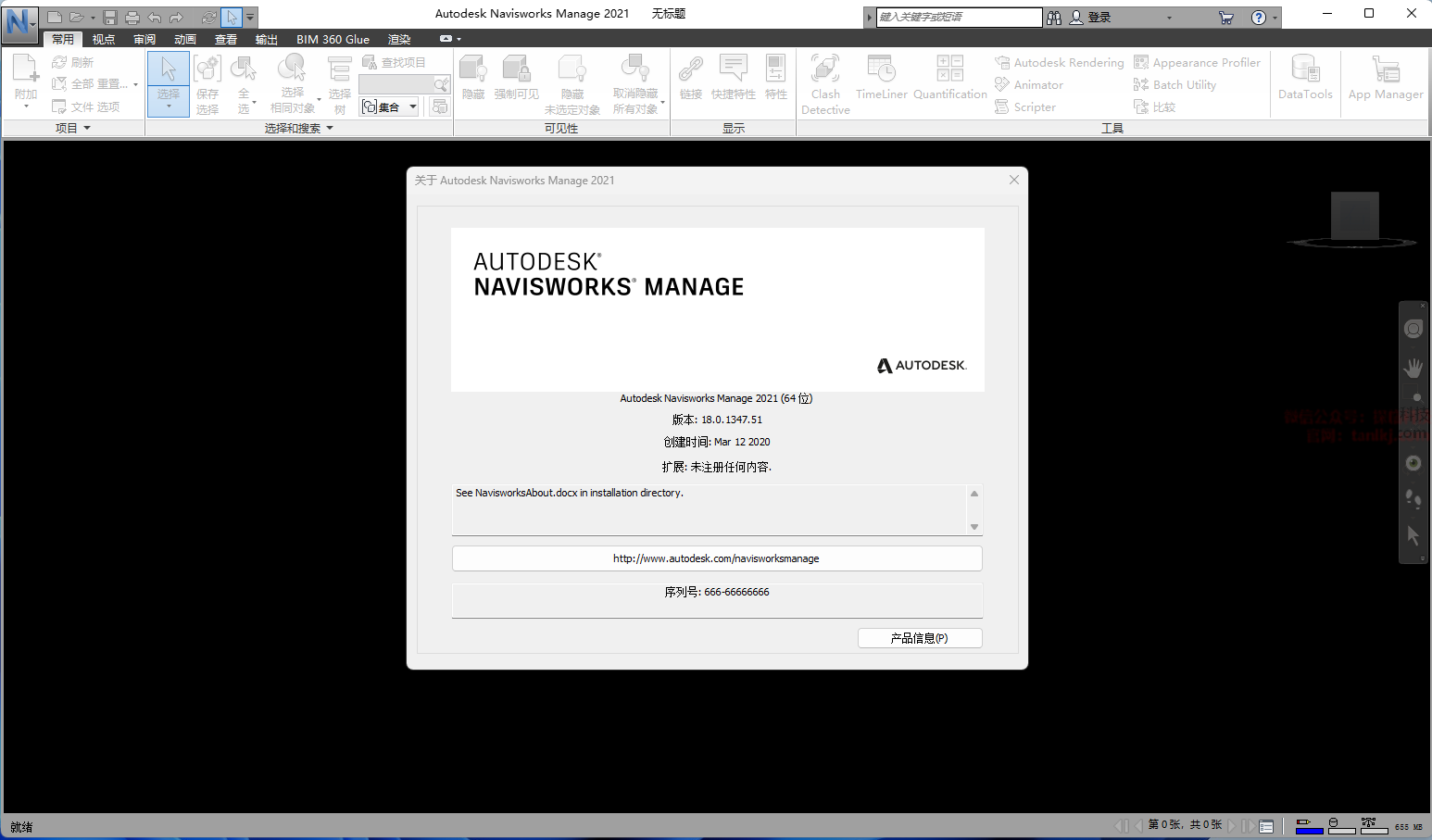The width and height of the screenshot is (1432, 840).
Task: Open the autodesk.com/navisworksmanage link
Action: (x=716, y=558)
